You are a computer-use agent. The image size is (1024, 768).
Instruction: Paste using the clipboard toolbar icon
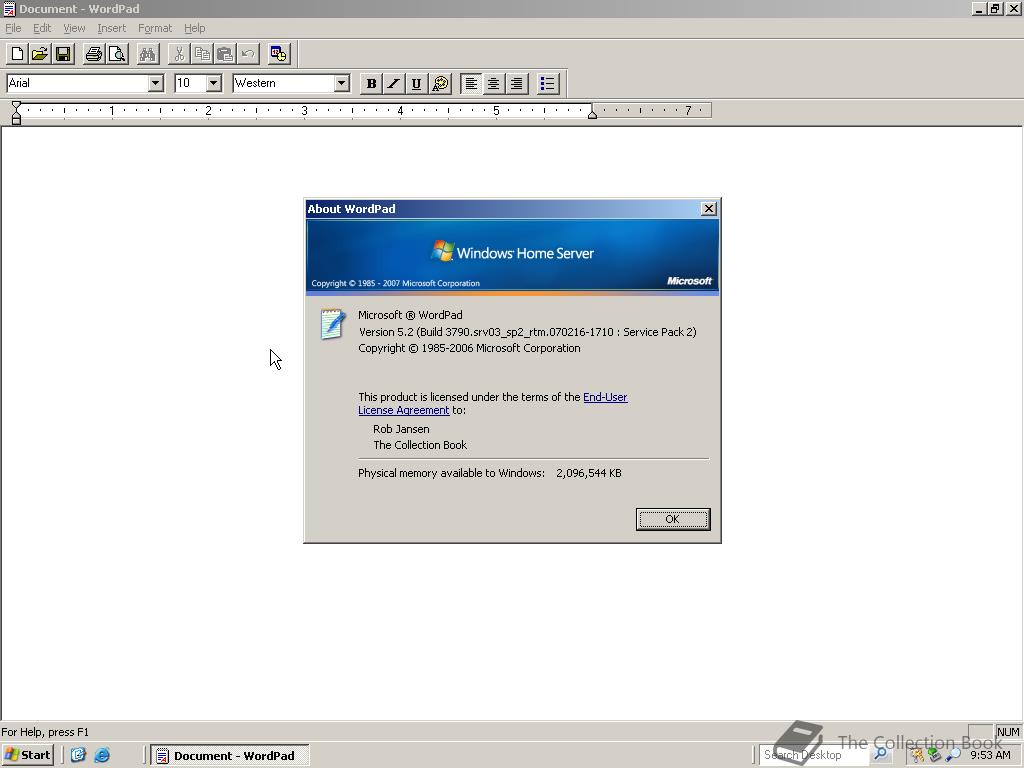tap(225, 54)
